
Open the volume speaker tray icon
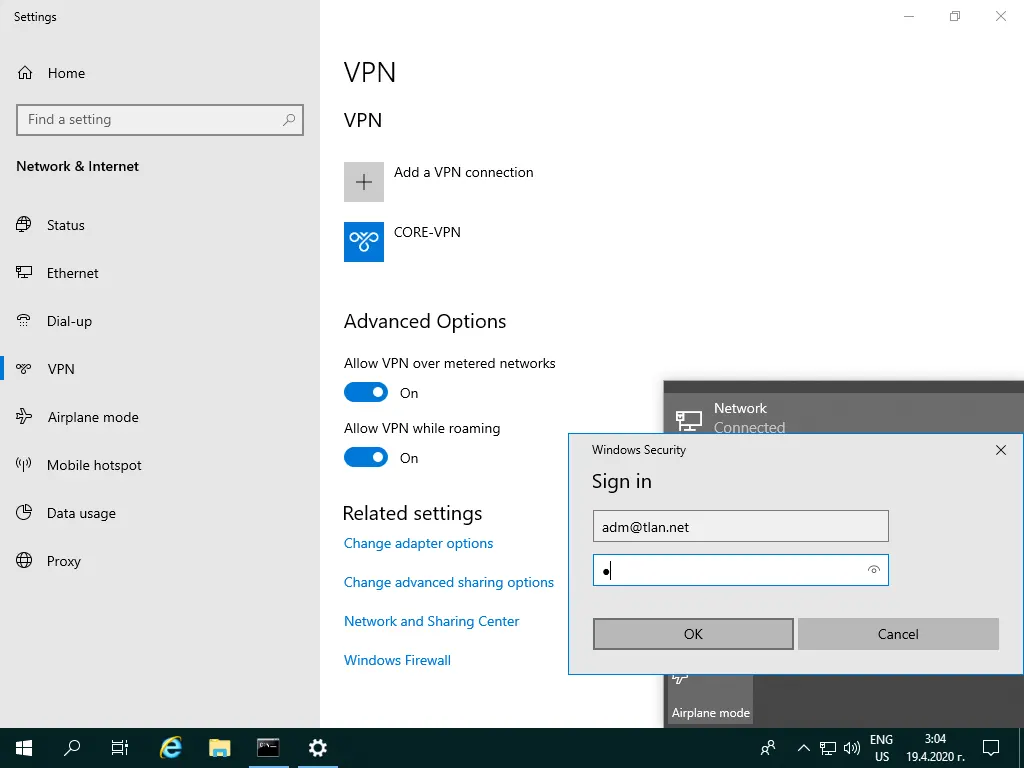point(852,748)
